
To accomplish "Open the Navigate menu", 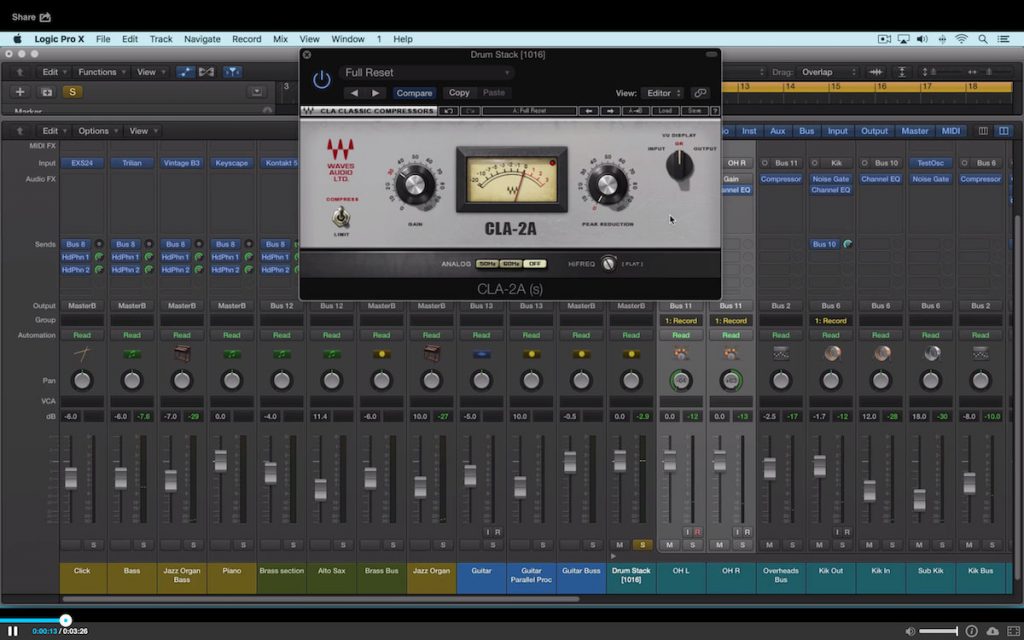I will click(x=202, y=39).
